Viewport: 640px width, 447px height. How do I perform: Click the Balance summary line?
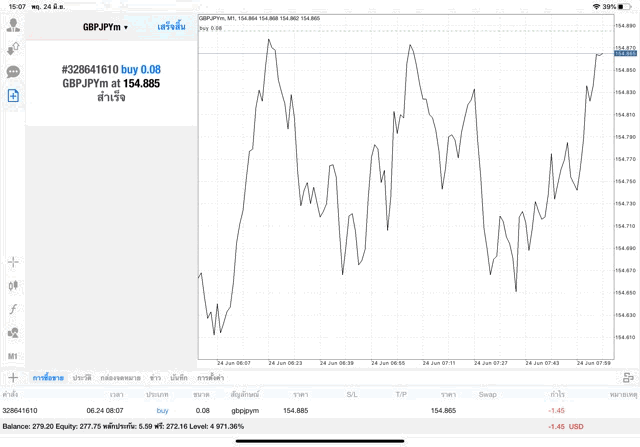point(123,427)
